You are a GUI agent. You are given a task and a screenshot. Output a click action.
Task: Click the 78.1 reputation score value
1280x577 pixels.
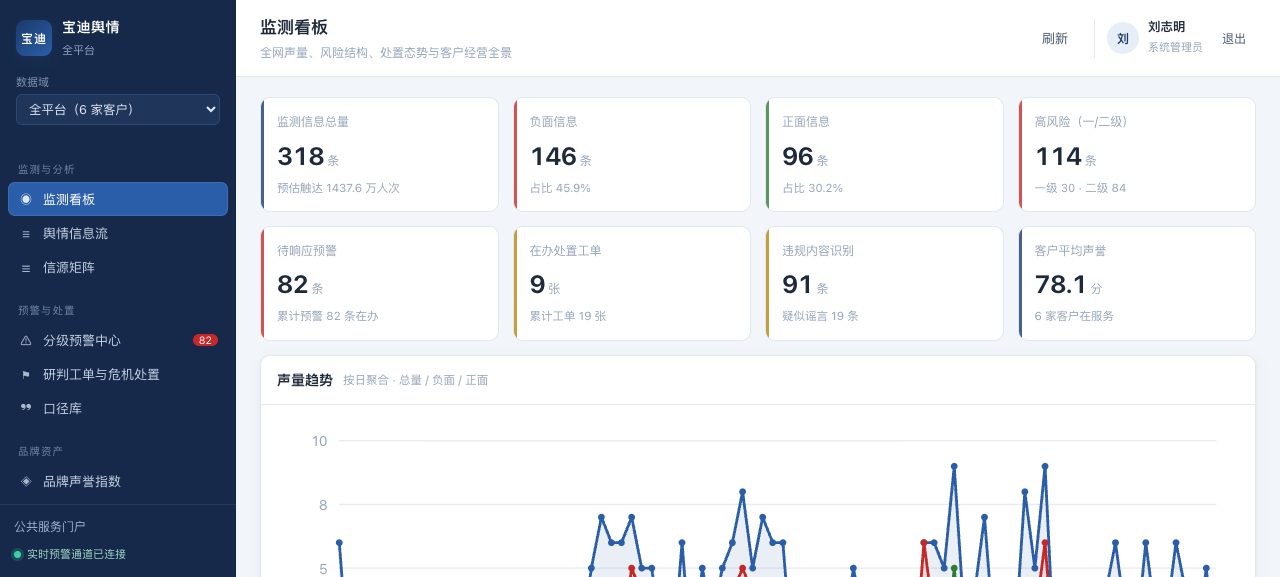coord(1061,285)
